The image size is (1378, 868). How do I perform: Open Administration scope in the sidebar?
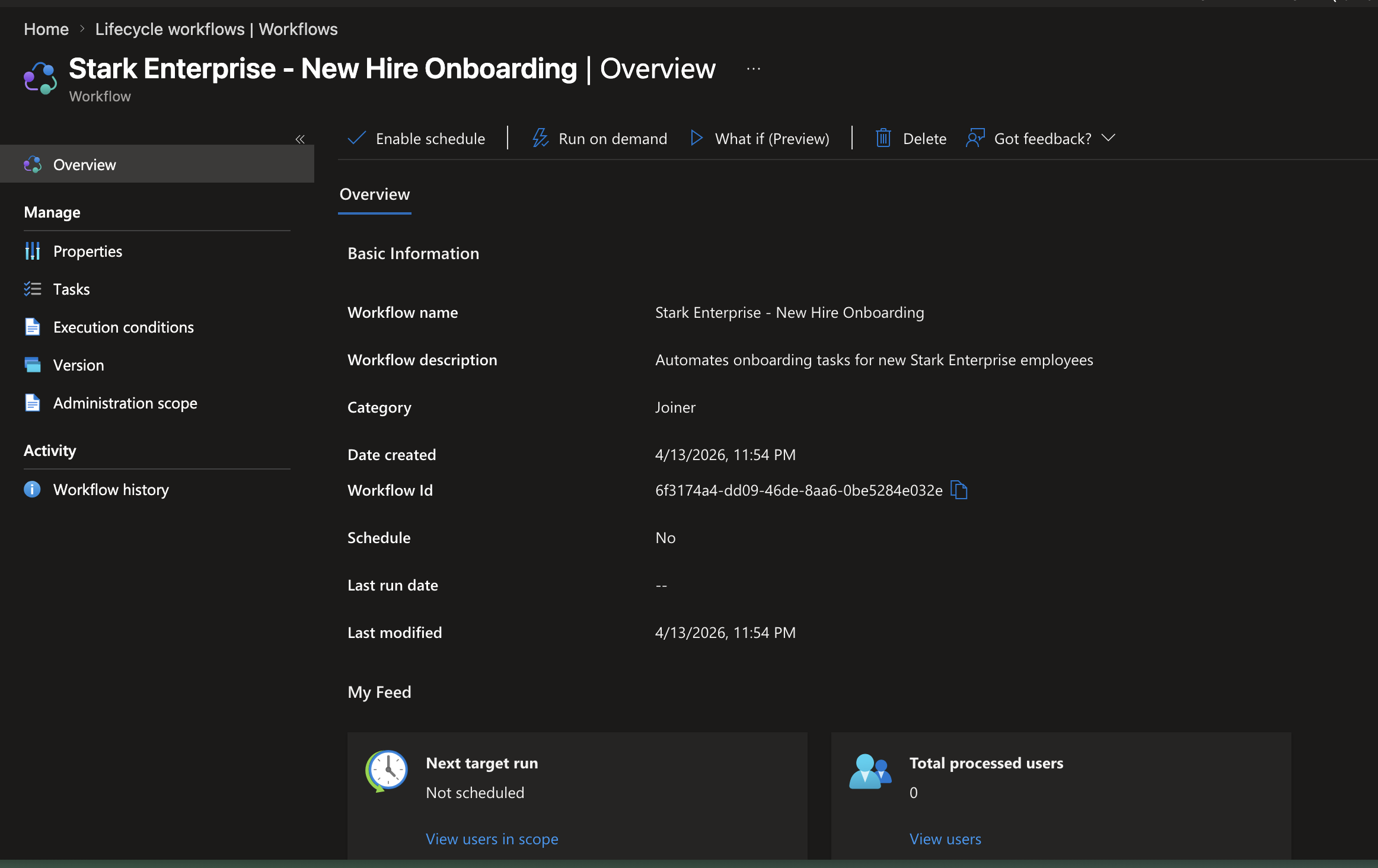point(125,403)
